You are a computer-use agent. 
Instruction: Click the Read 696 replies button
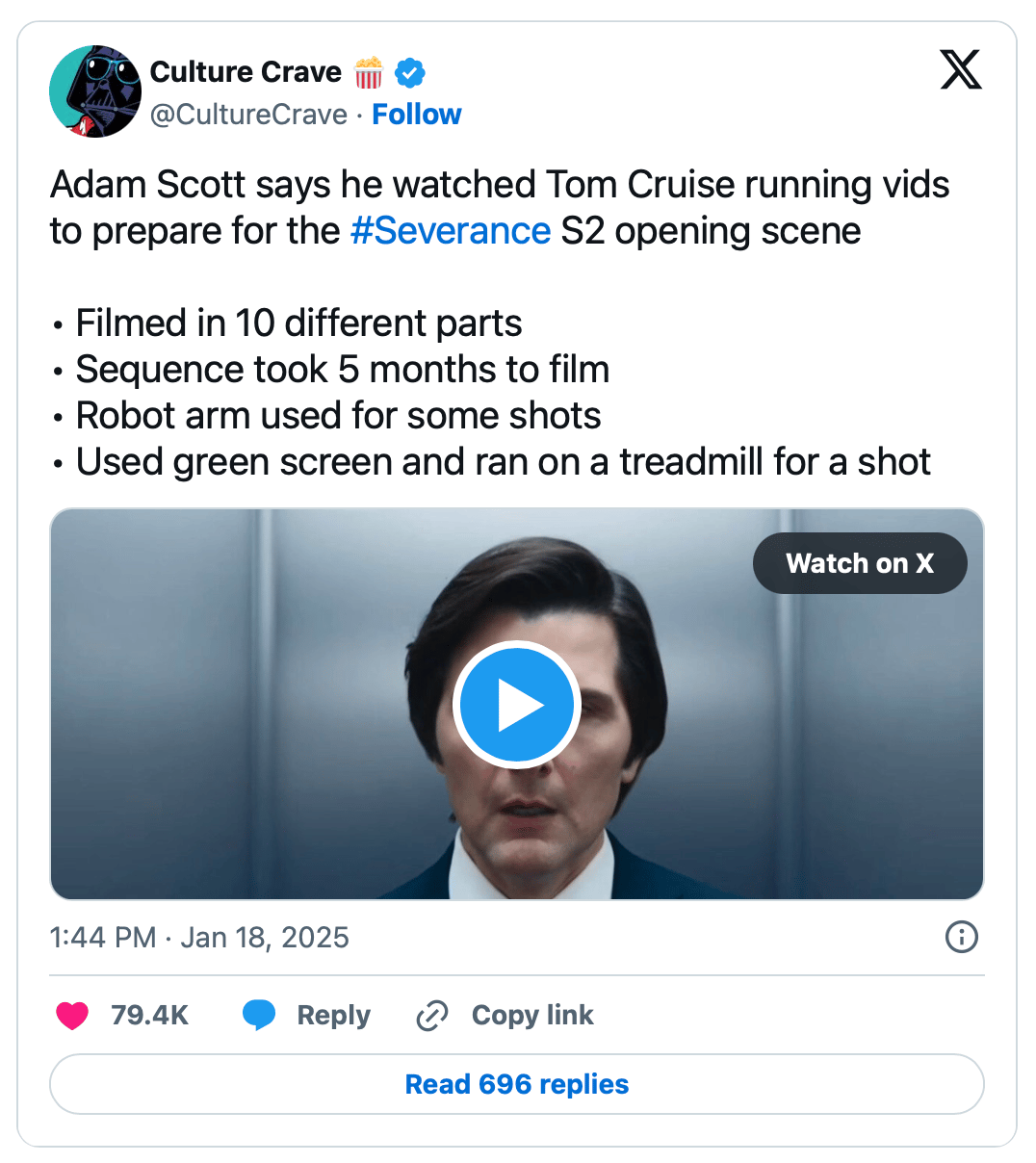[x=517, y=1084]
